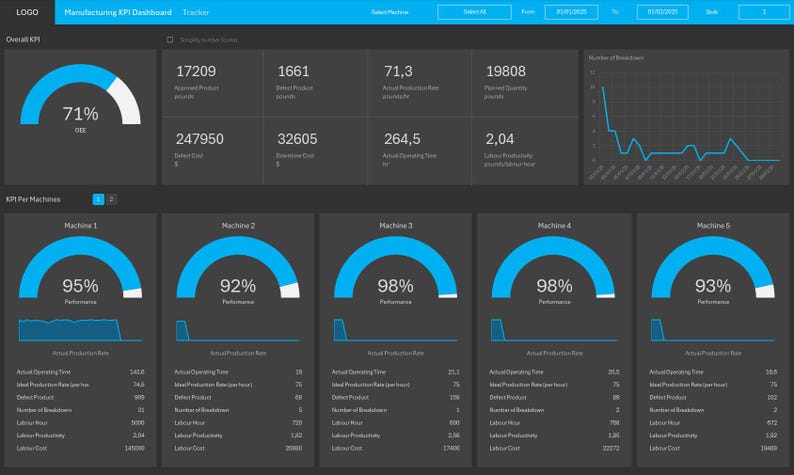Viewport: 794px width, 475px height.
Task: Select Machine 3 Defect Product row
Action: tap(395, 398)
